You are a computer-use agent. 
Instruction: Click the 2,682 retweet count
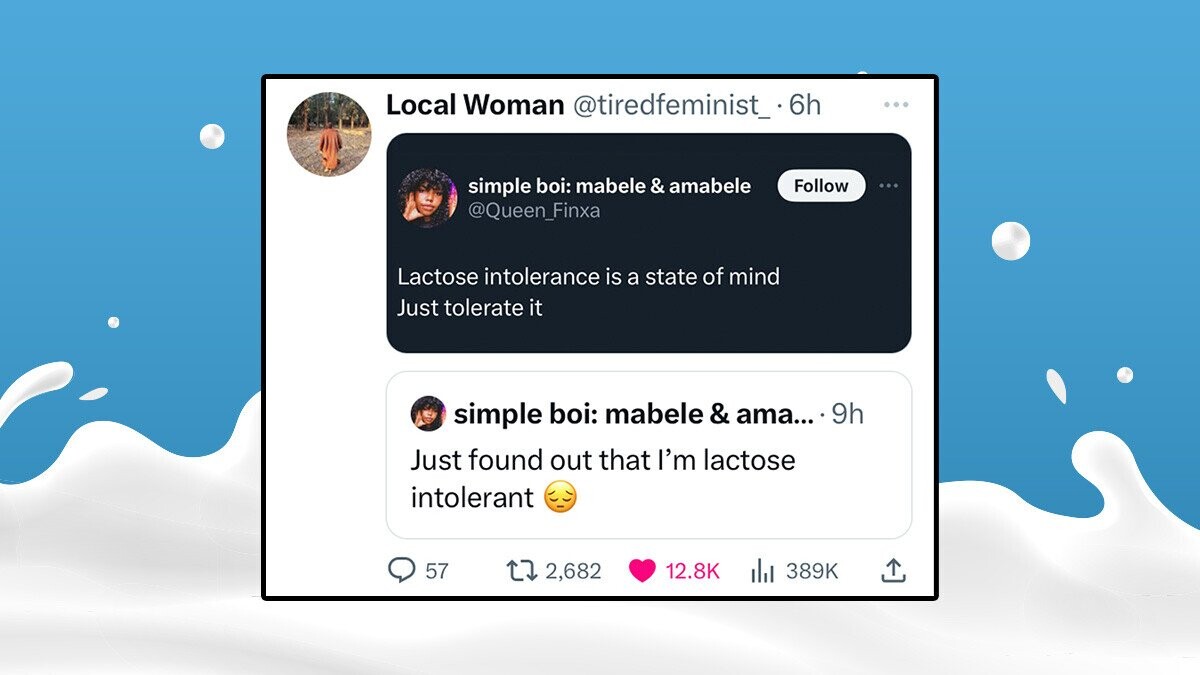[574, 571]
